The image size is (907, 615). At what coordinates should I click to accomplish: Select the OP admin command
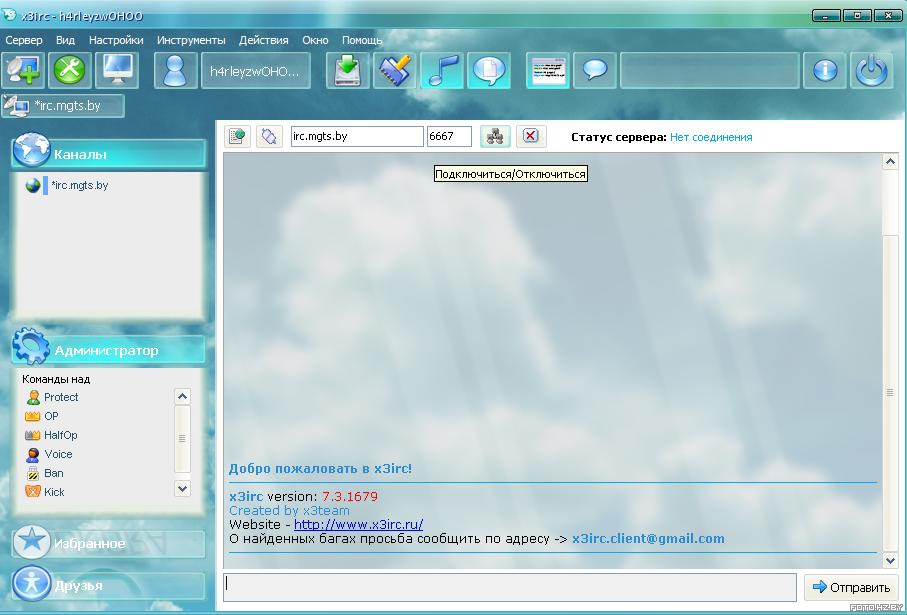[51, 416]
